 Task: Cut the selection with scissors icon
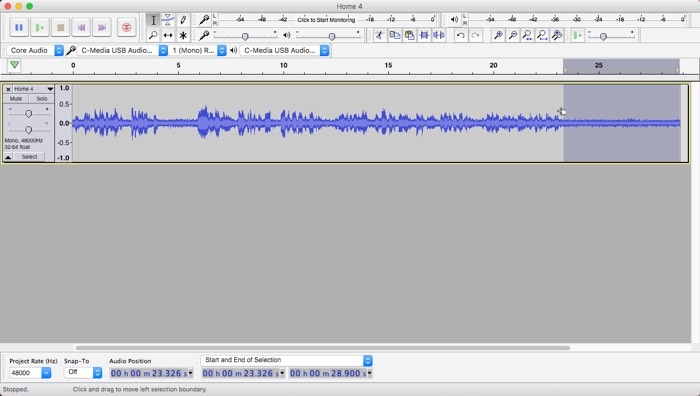380,35
